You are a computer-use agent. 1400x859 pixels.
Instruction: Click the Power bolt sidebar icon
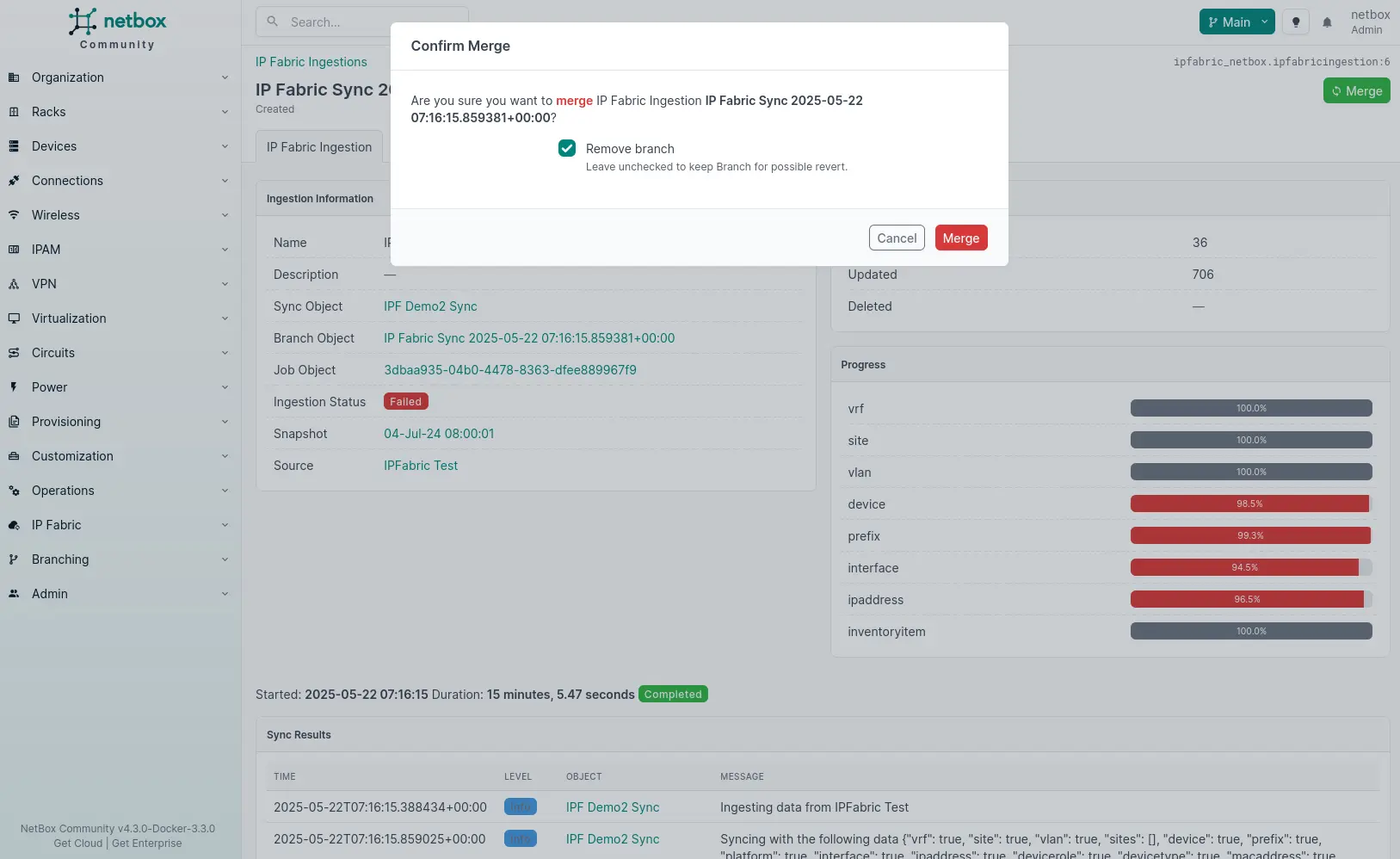[x=14, y=387]
